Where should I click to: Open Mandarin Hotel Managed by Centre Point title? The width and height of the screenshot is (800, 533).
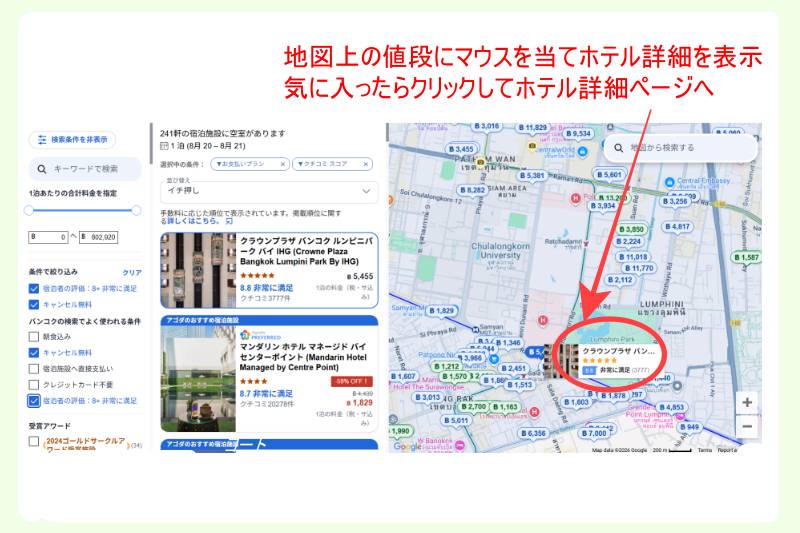click(303, 357)
